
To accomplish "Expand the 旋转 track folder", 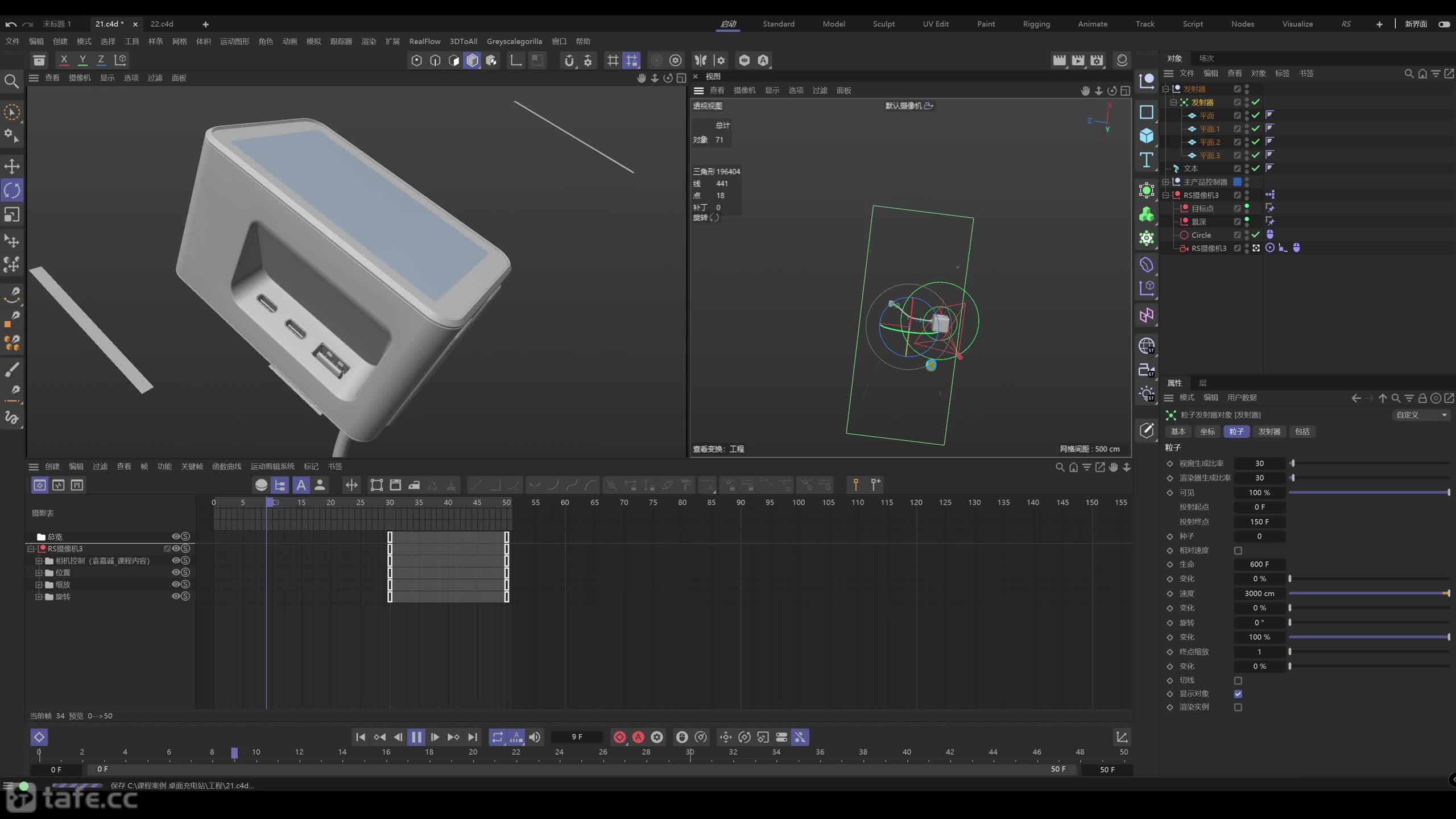I will click(x=39, y=597).
